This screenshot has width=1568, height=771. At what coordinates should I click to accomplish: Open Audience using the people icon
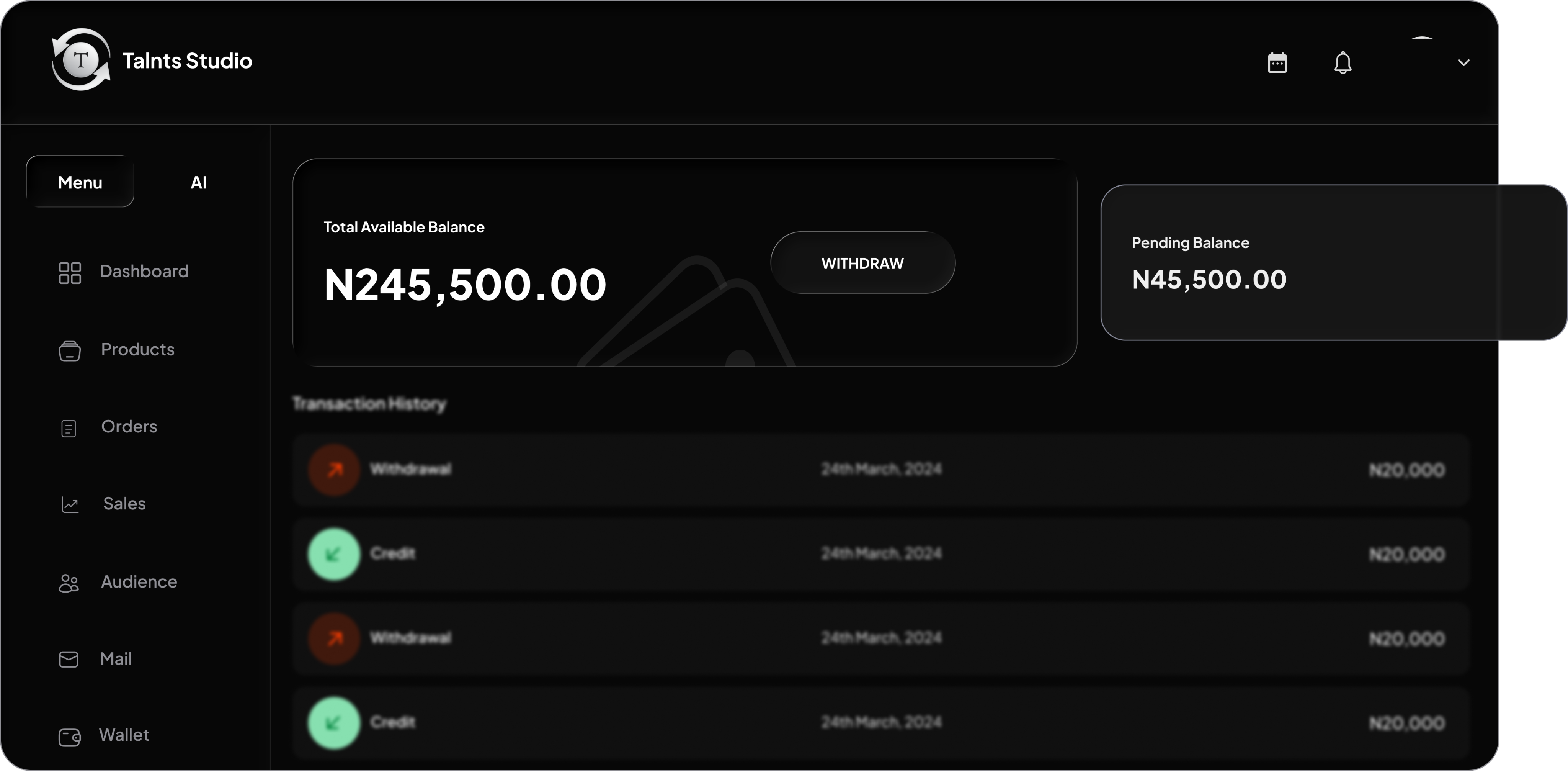point(68,583)
